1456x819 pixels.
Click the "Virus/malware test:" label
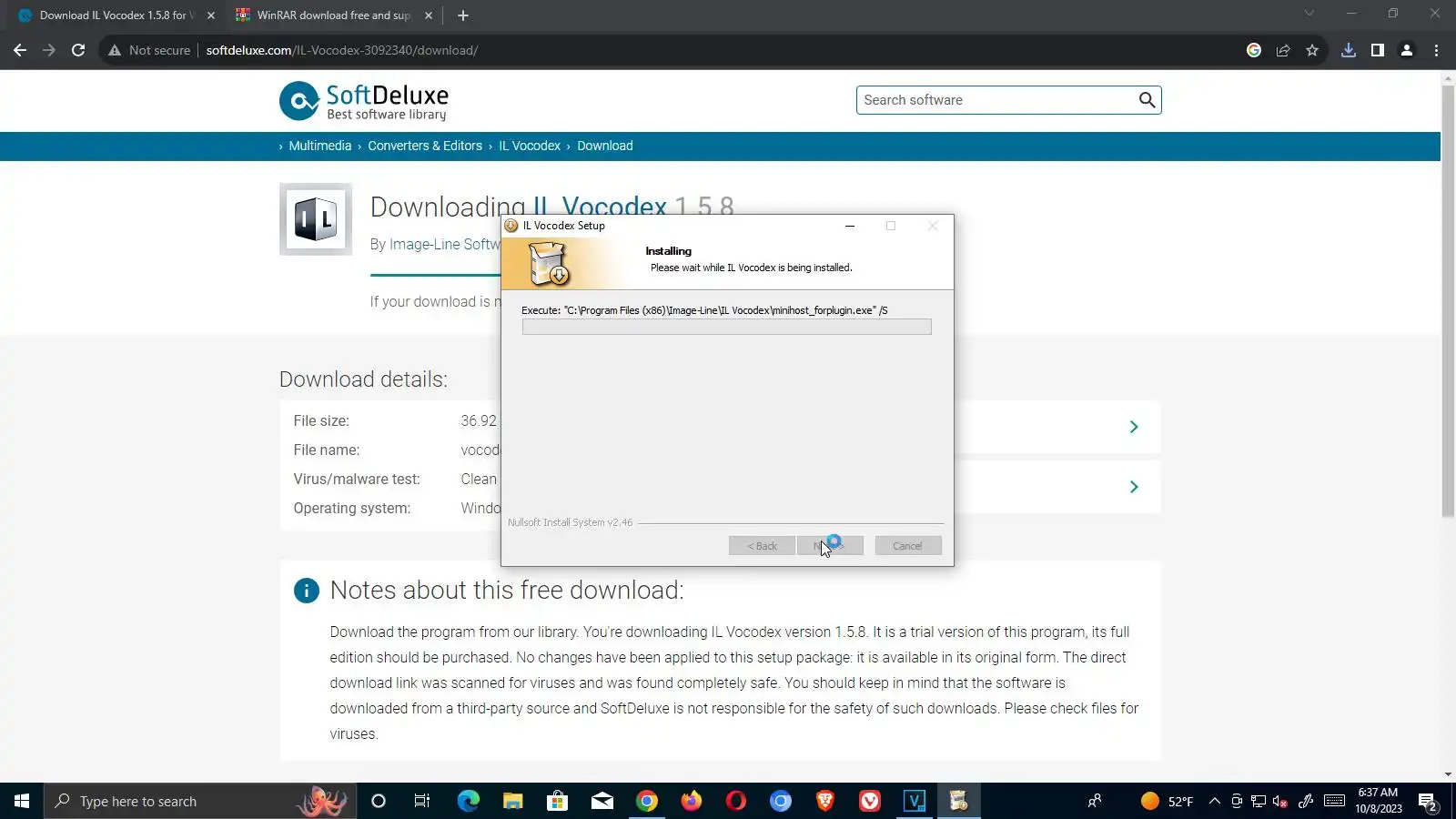pyautogui.click(x=357, y=479)
